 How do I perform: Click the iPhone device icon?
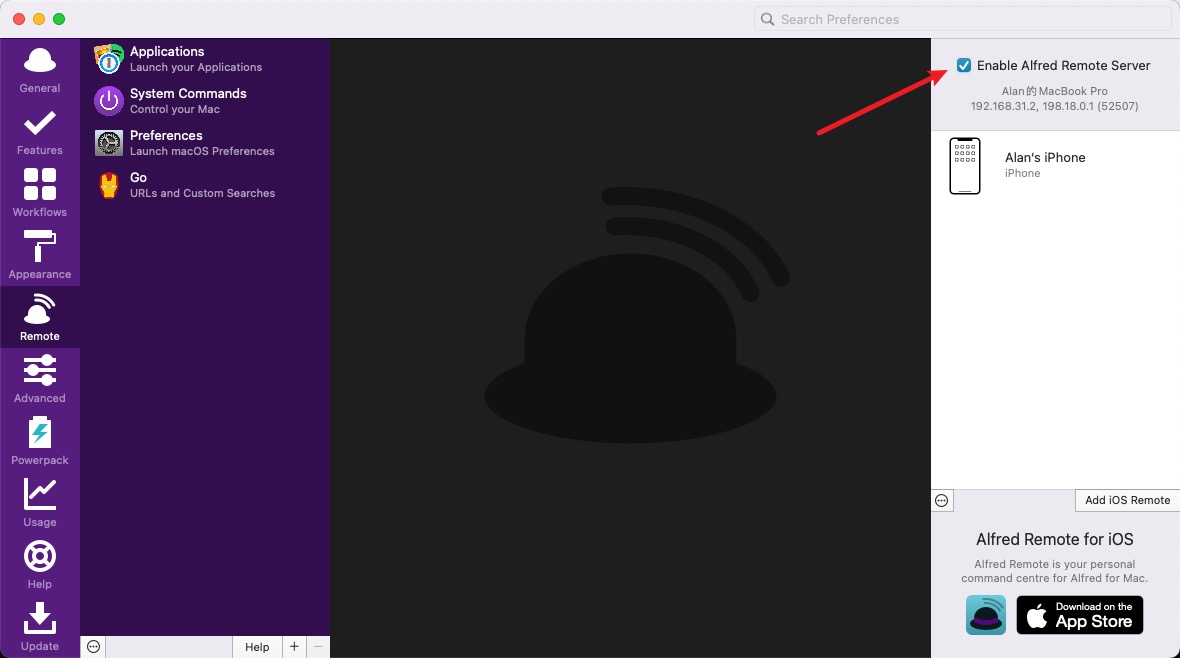point(965,166)
